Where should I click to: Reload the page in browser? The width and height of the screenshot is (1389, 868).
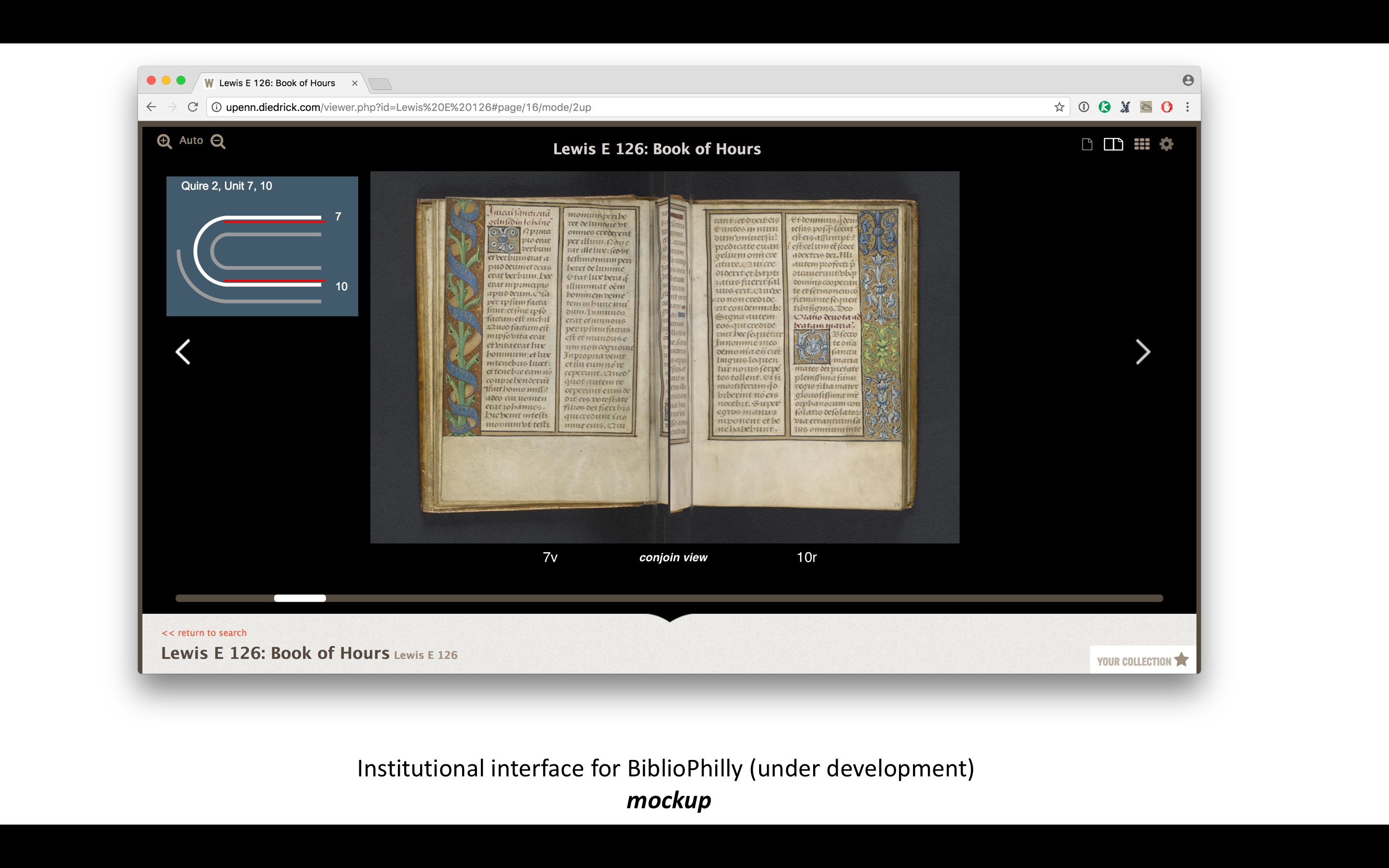click(193, 107)
